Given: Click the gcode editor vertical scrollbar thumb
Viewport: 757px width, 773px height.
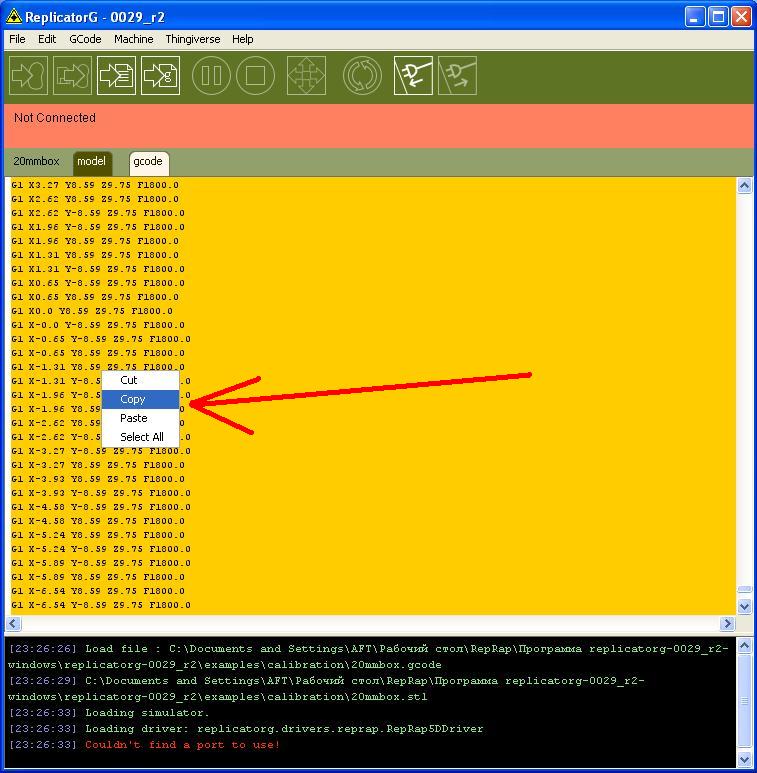Looking at the screenshot, I should pos(744,590).
